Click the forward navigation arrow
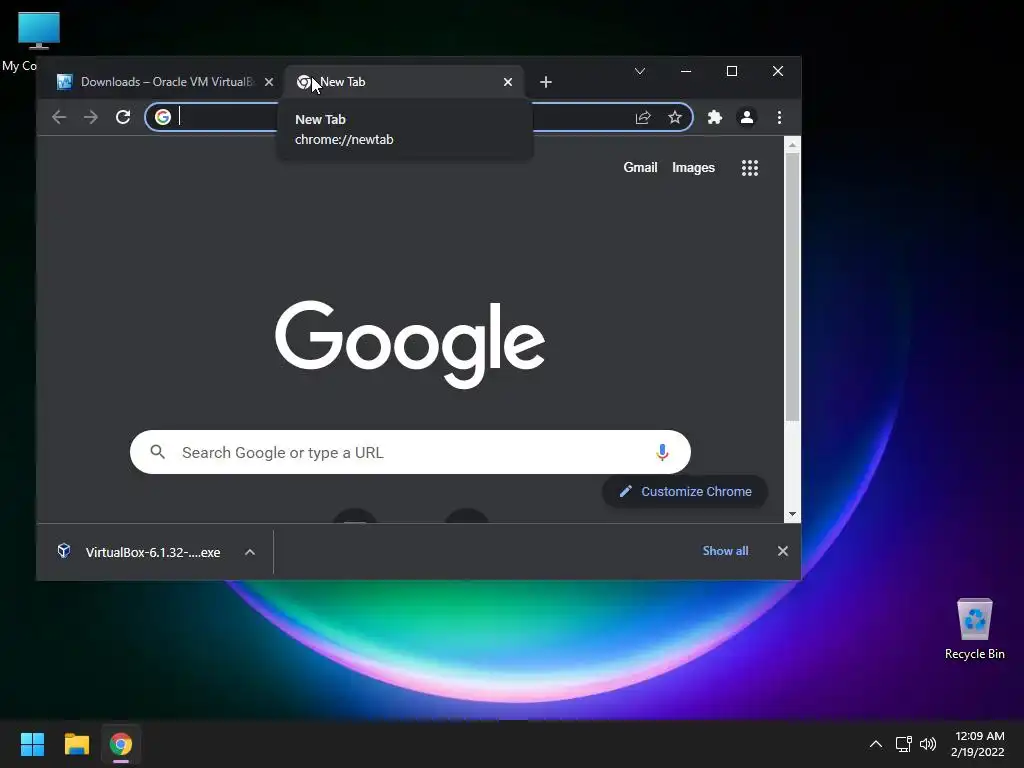 click(91, 117)
